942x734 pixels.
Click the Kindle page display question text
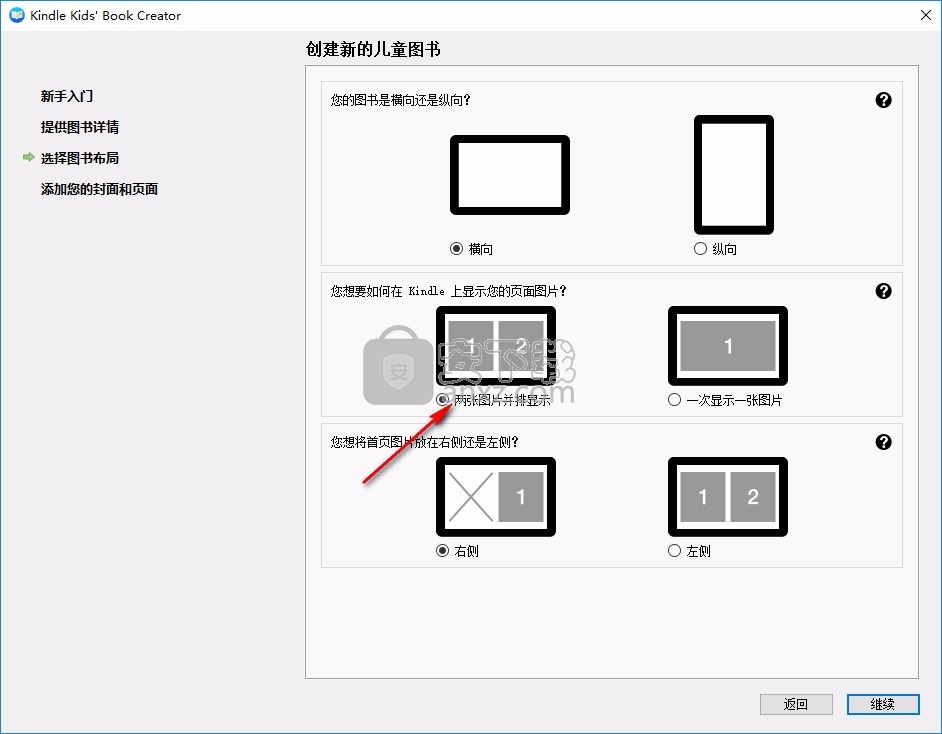pos(448,291)
